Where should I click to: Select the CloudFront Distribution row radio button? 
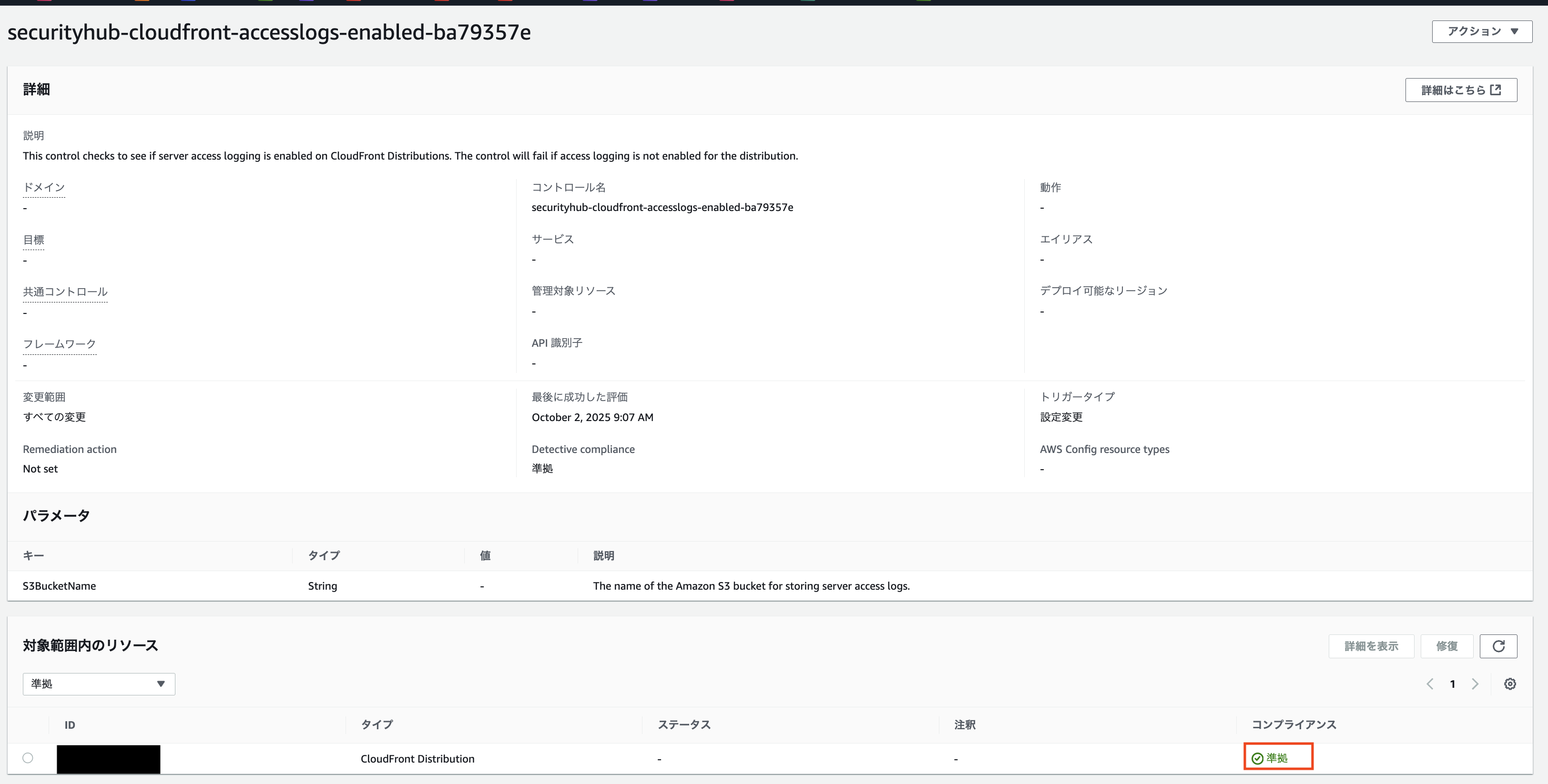pyautogui.click(x=28, y=758)
